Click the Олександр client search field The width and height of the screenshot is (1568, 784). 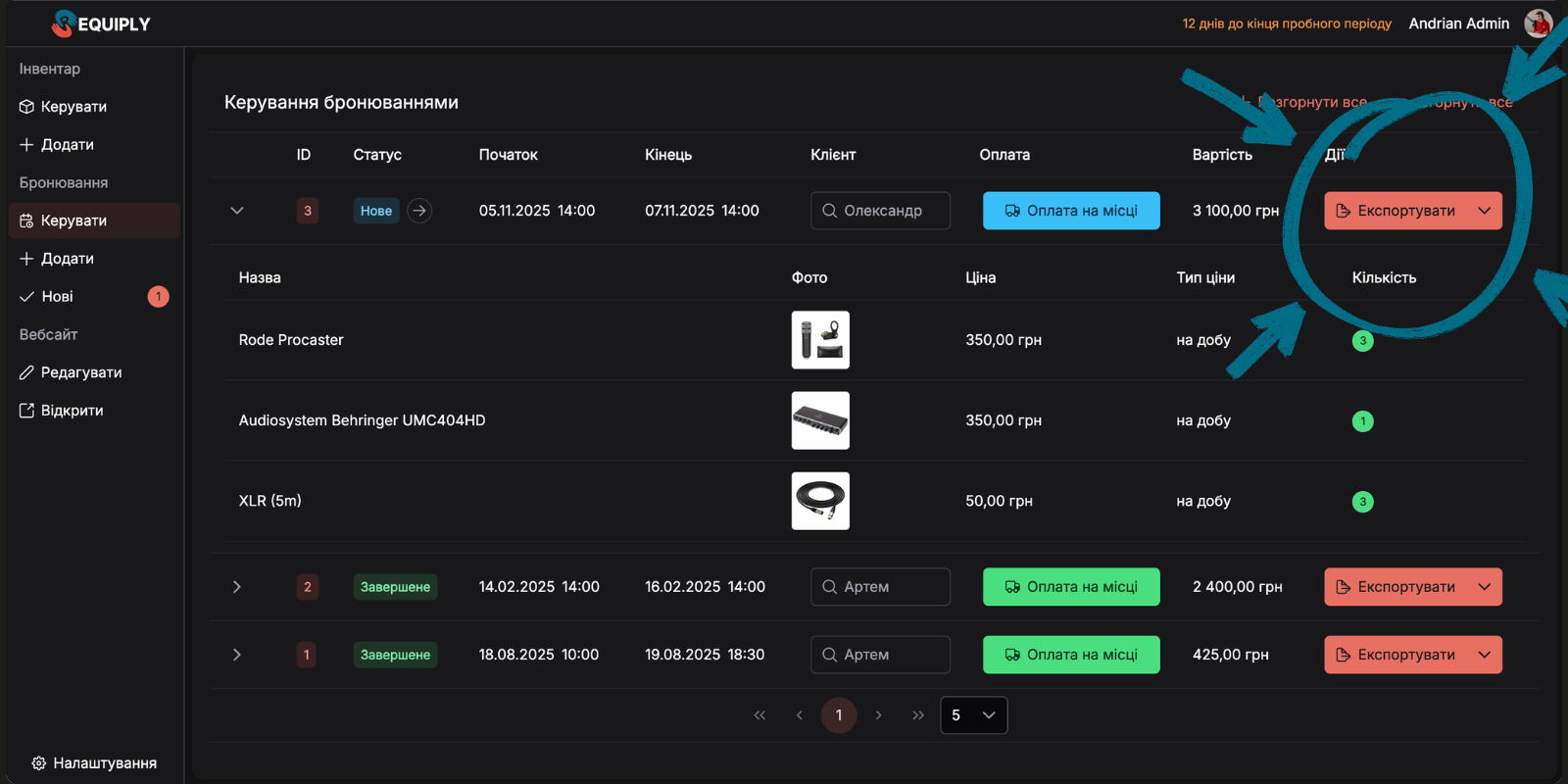click(x=880, y=211)
